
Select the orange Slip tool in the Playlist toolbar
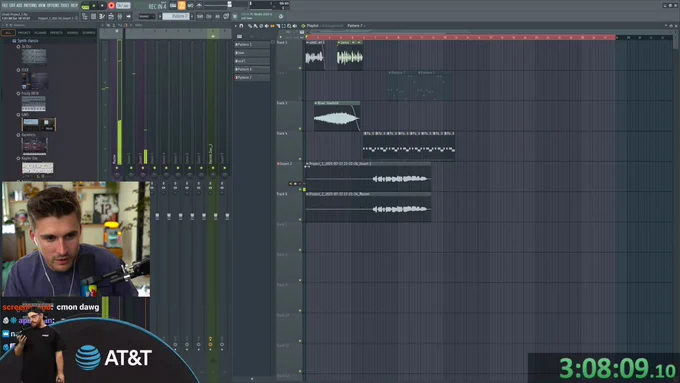pyautogui.click(x=272, y=26)
